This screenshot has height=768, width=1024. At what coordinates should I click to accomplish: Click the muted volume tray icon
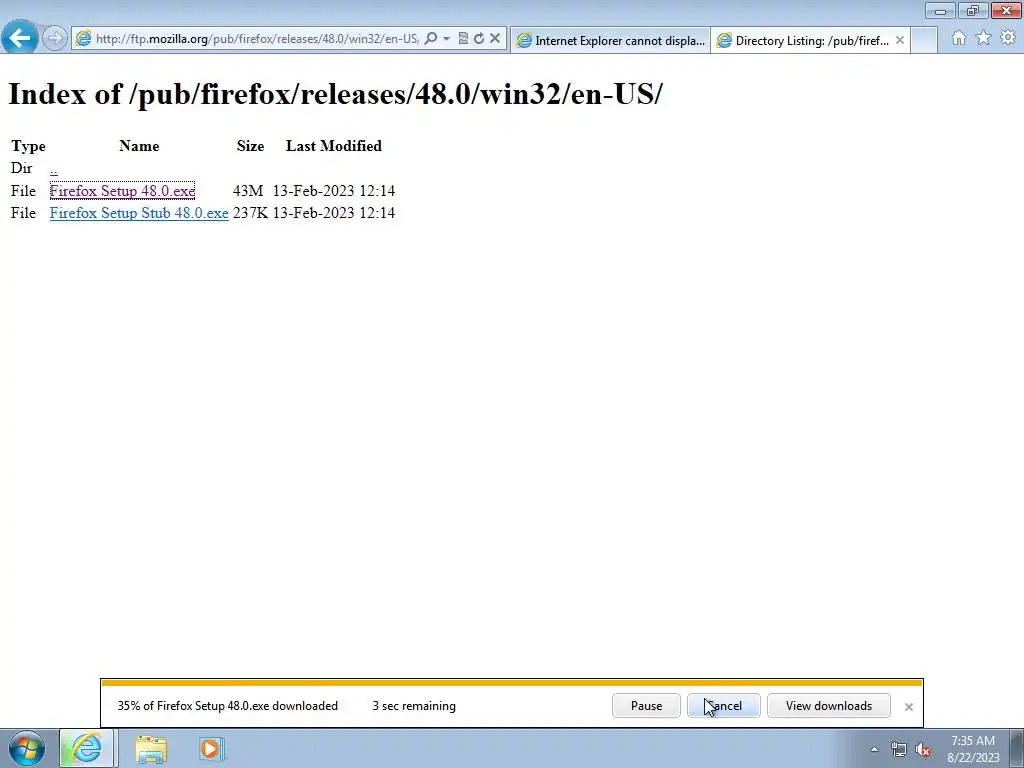(923, 750)
